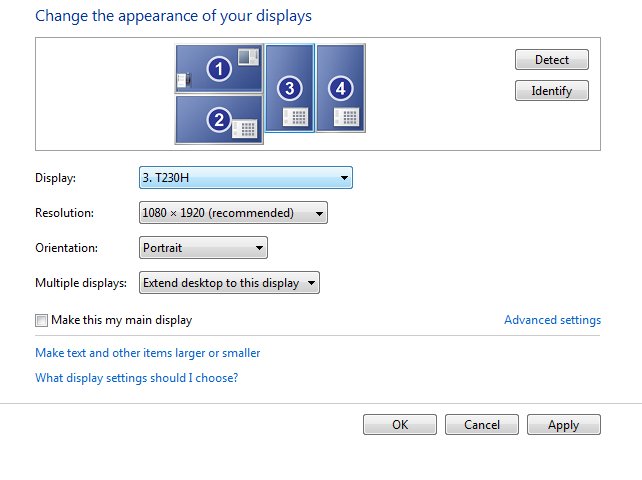Click the grid icon inside monitor 2
The width and height of the screenshot is (642, 480).
pos(245,129)
